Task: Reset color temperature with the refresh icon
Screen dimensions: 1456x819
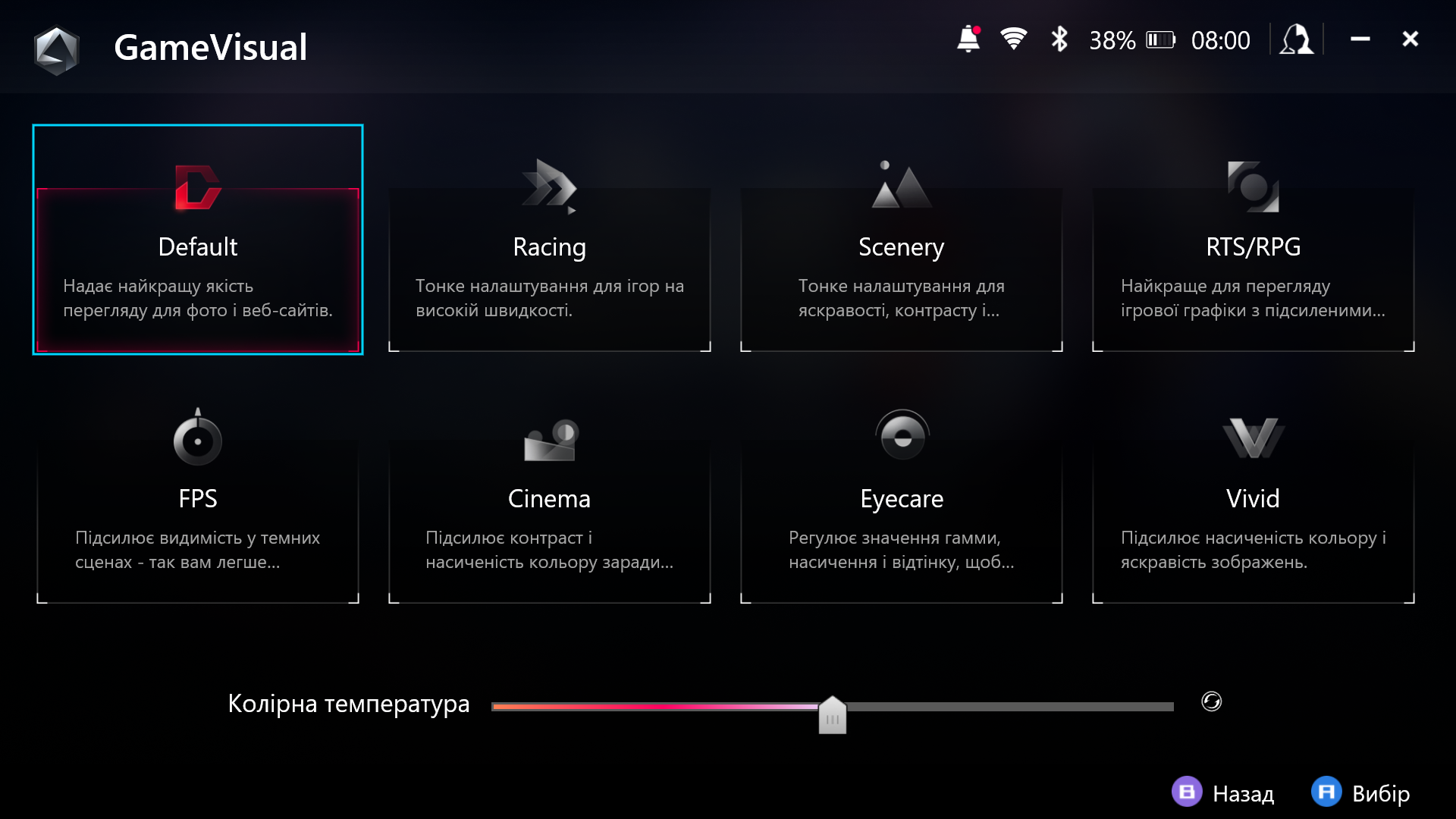Action: click(x=1211, y=701)
